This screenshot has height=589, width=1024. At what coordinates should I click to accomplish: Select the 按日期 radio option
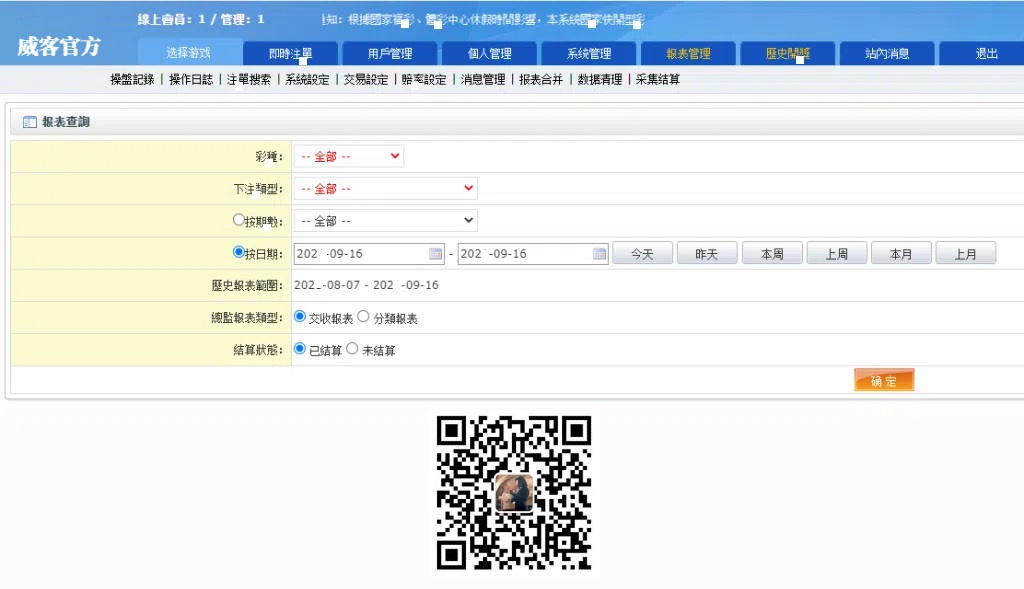click(238, 252)
